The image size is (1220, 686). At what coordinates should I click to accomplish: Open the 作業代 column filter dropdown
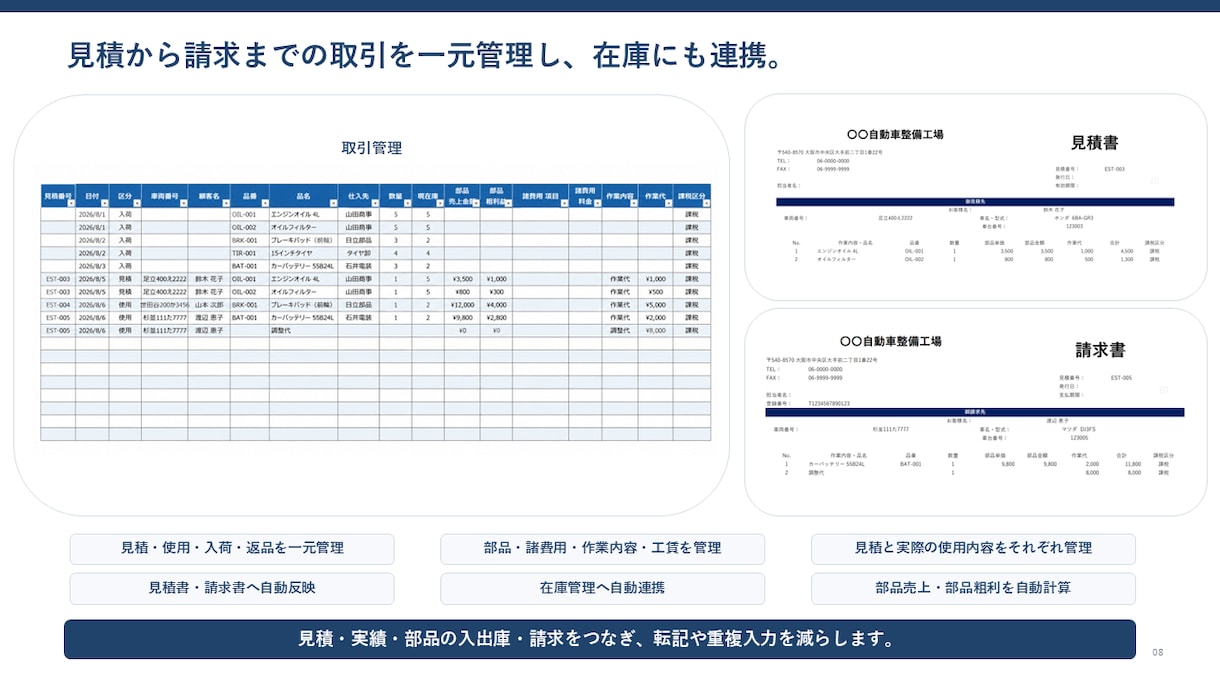668,203
